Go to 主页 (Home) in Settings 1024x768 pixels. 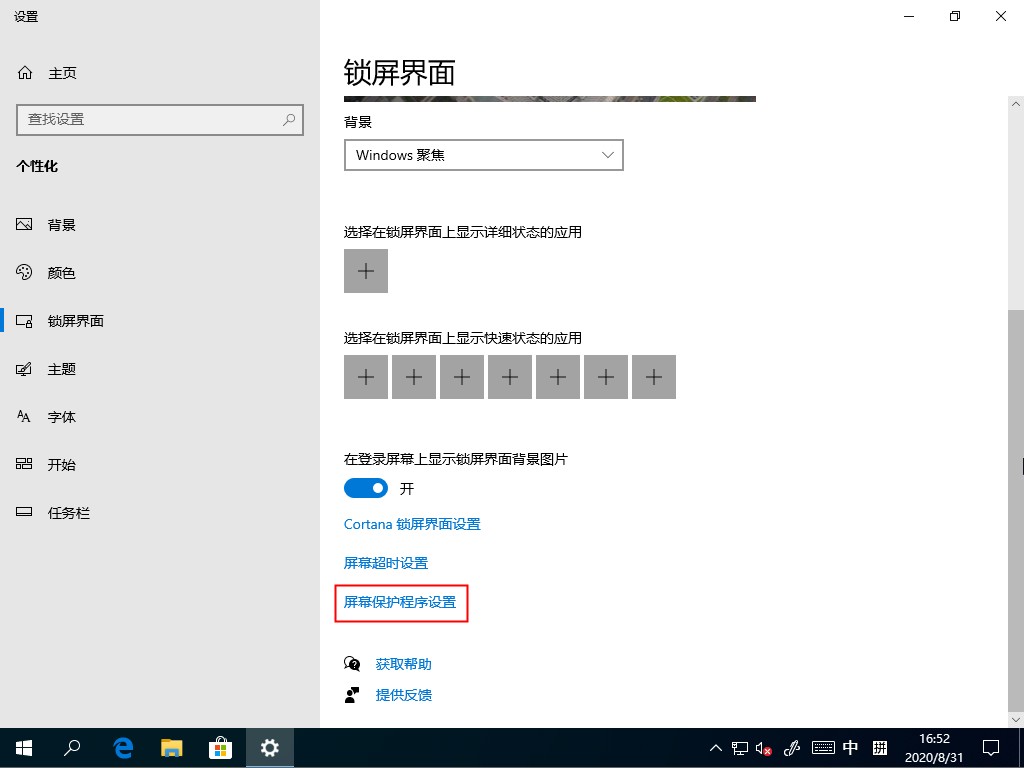(62, 72)
